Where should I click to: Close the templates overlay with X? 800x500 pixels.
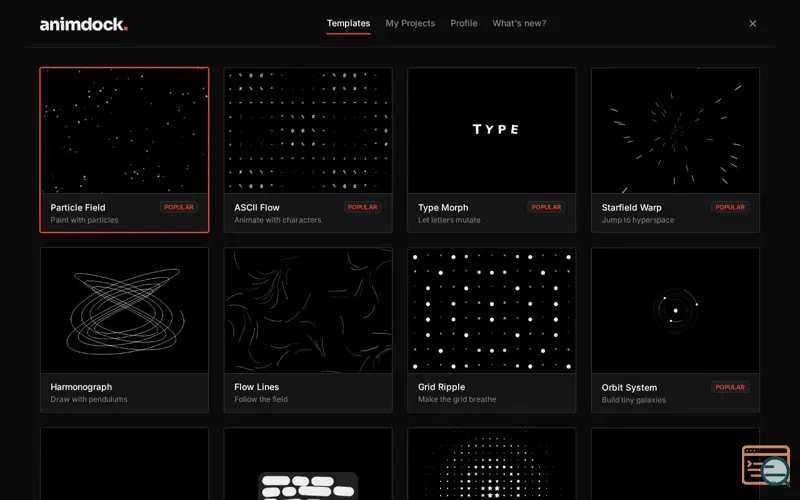753,23
